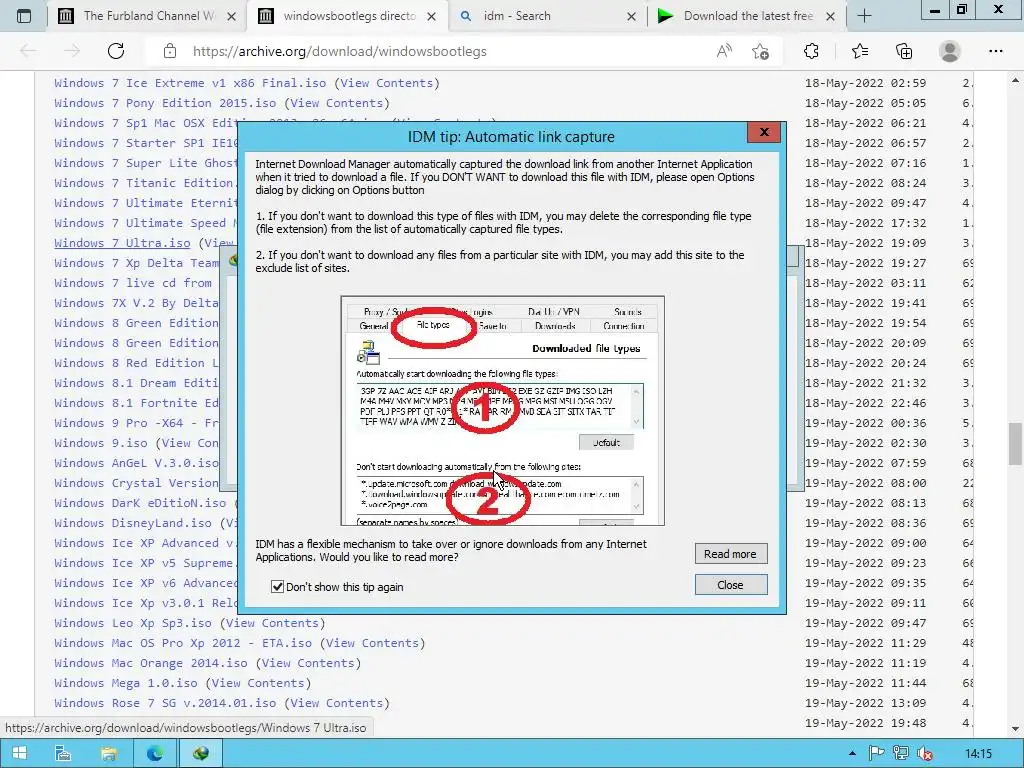1024x768 pixels.
Task: Open Windows Leo Xp Sp3.iso link
Action: click(133, 623)
